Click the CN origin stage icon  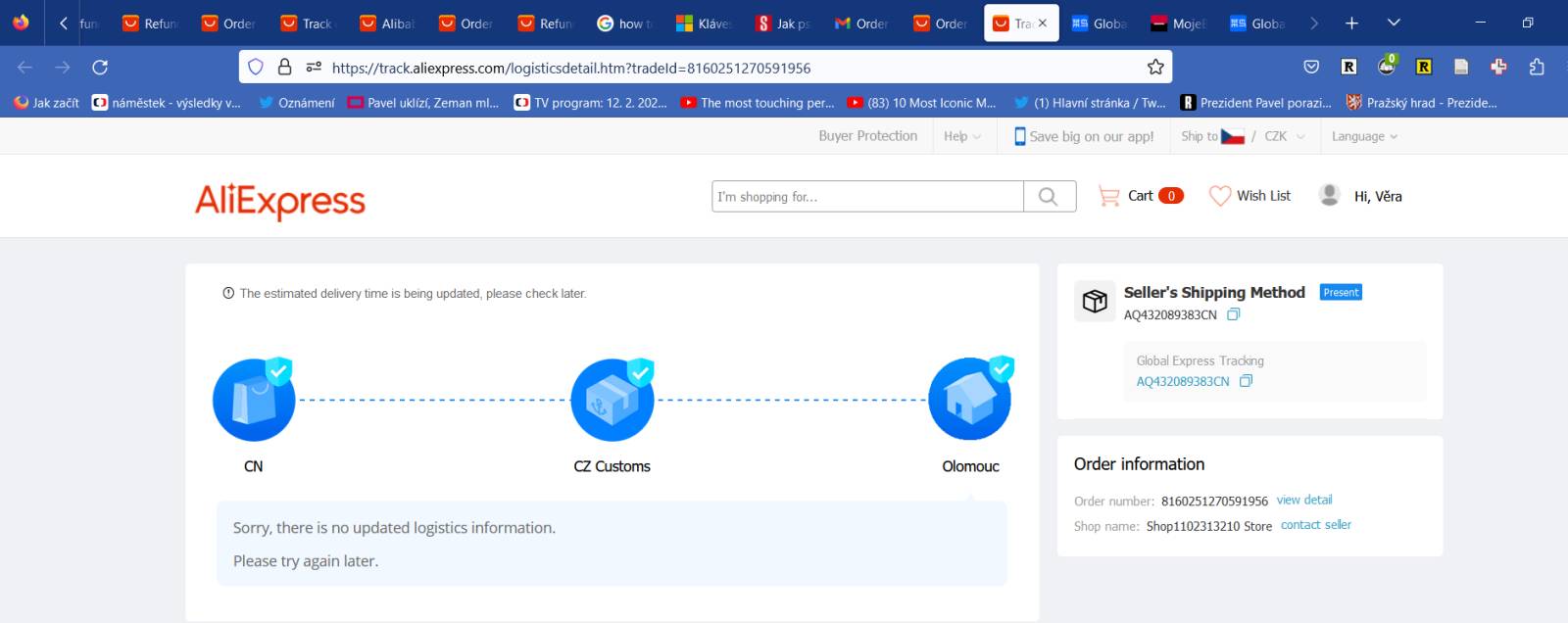tap(253, 399)
